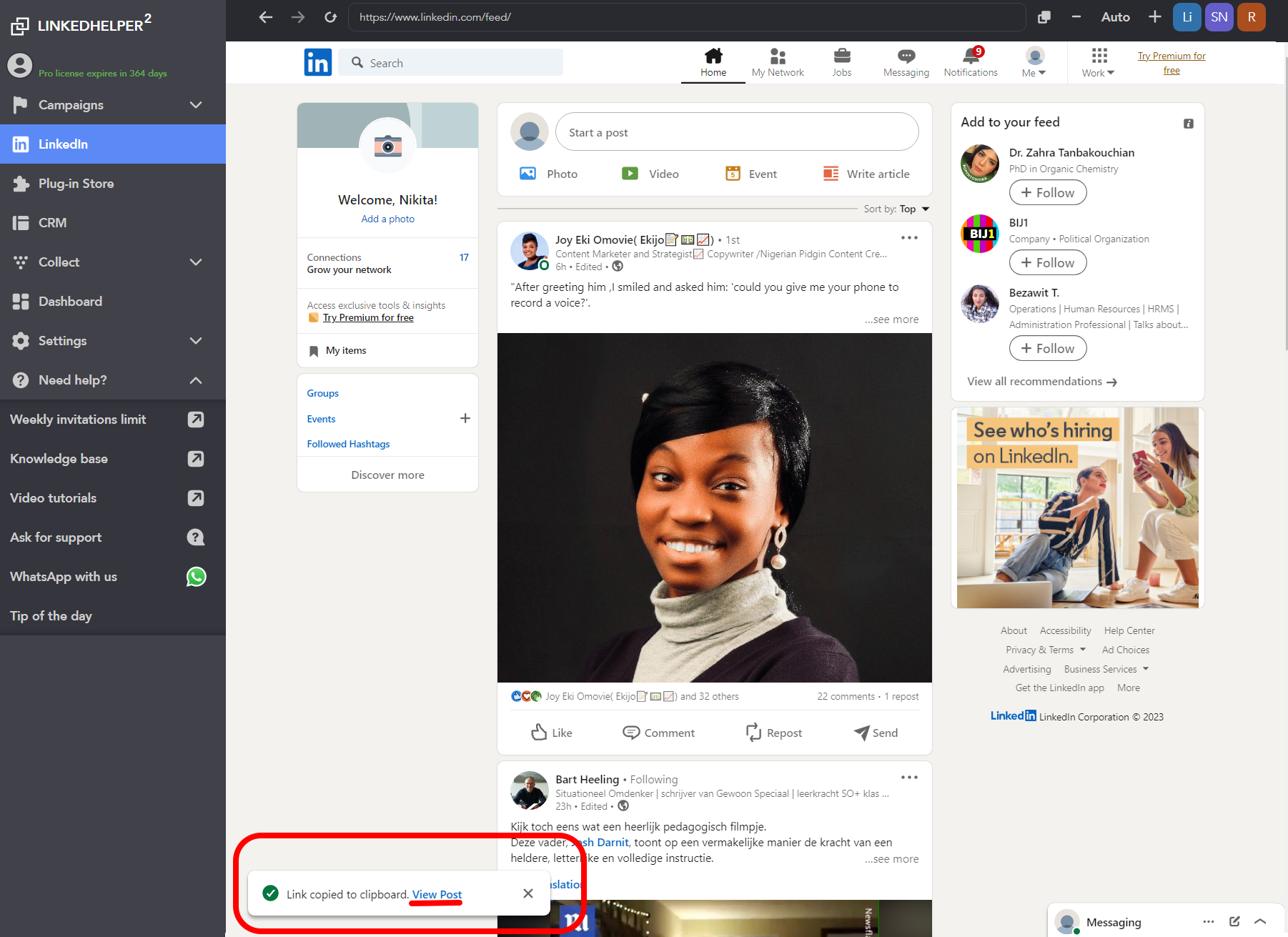
Task: Repost Joy Eki Omovie's post
Action: tap(774, 733)
